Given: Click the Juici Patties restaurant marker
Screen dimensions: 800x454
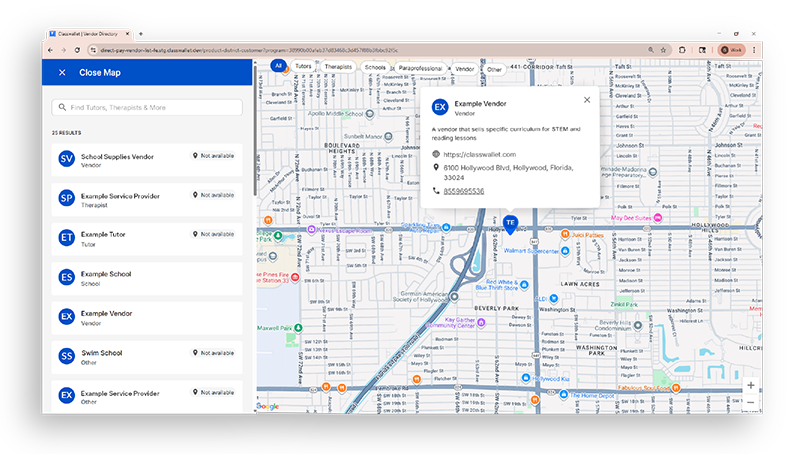Looking at the screenshot, I should pyautogui.click(x=565, y=234).
